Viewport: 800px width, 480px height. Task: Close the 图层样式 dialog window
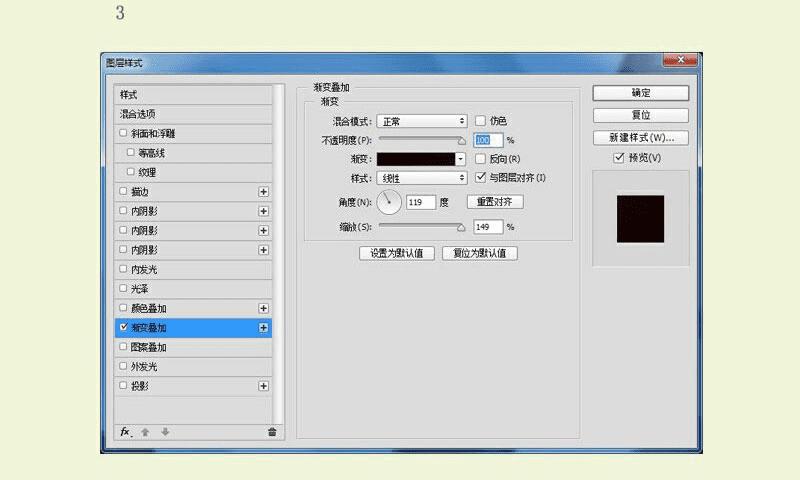pyautogui.click(x=680, y=60)
